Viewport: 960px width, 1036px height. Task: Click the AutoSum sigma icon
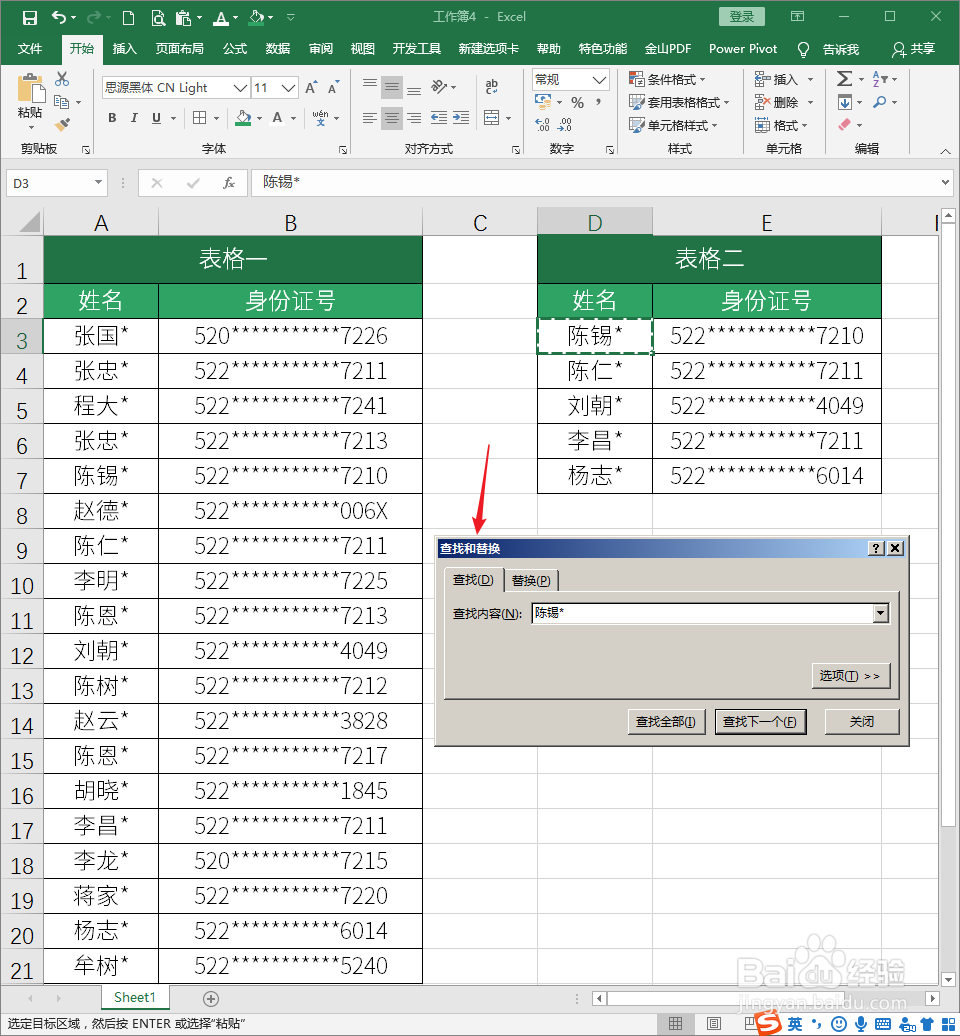pyautogui.click(x=846, y=78)
